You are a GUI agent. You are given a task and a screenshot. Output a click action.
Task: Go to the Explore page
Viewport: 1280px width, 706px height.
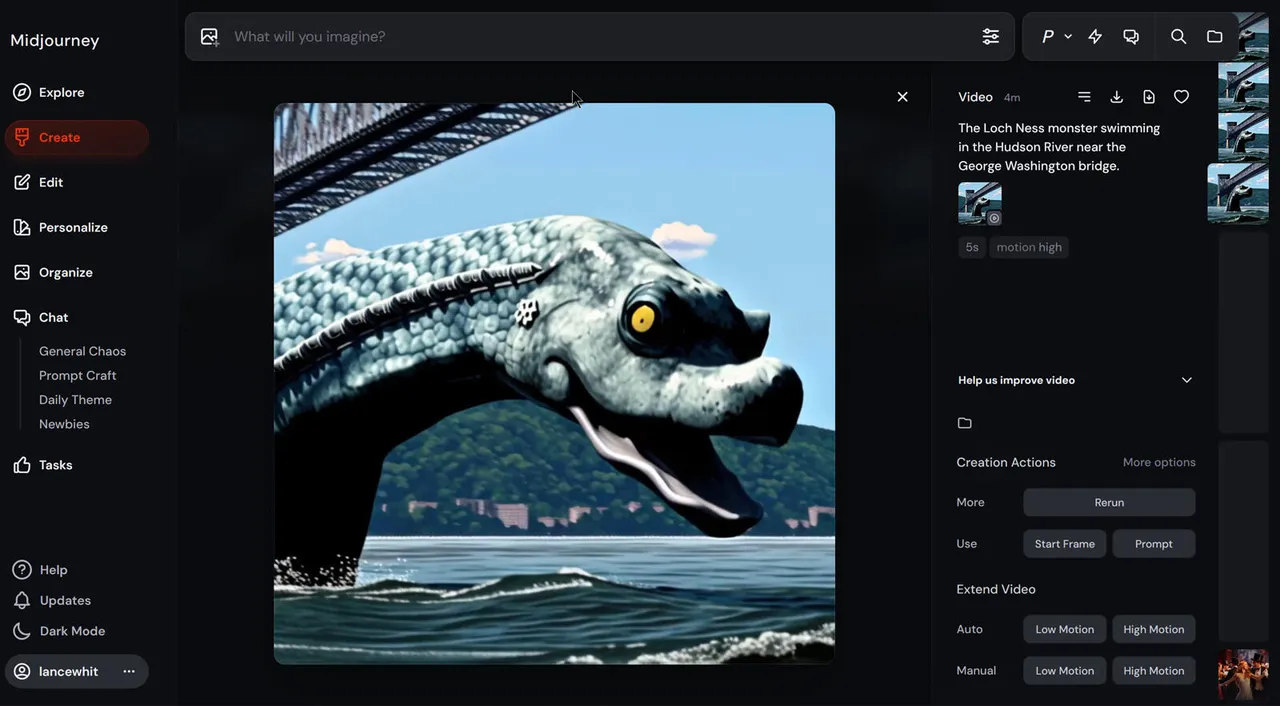pos(61,92)
